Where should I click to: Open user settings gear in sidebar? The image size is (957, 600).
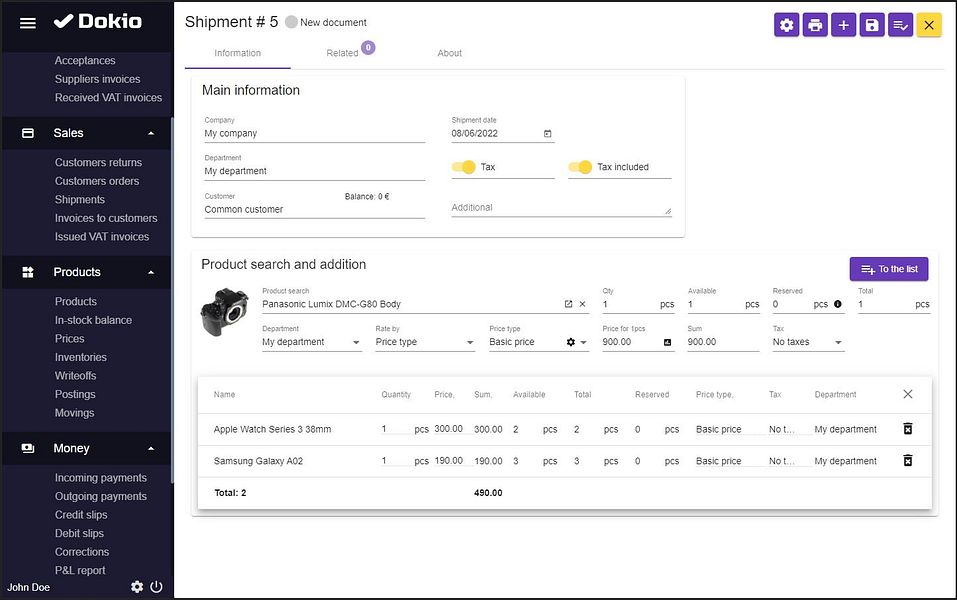pyautogui.click(x=137, y=587)
